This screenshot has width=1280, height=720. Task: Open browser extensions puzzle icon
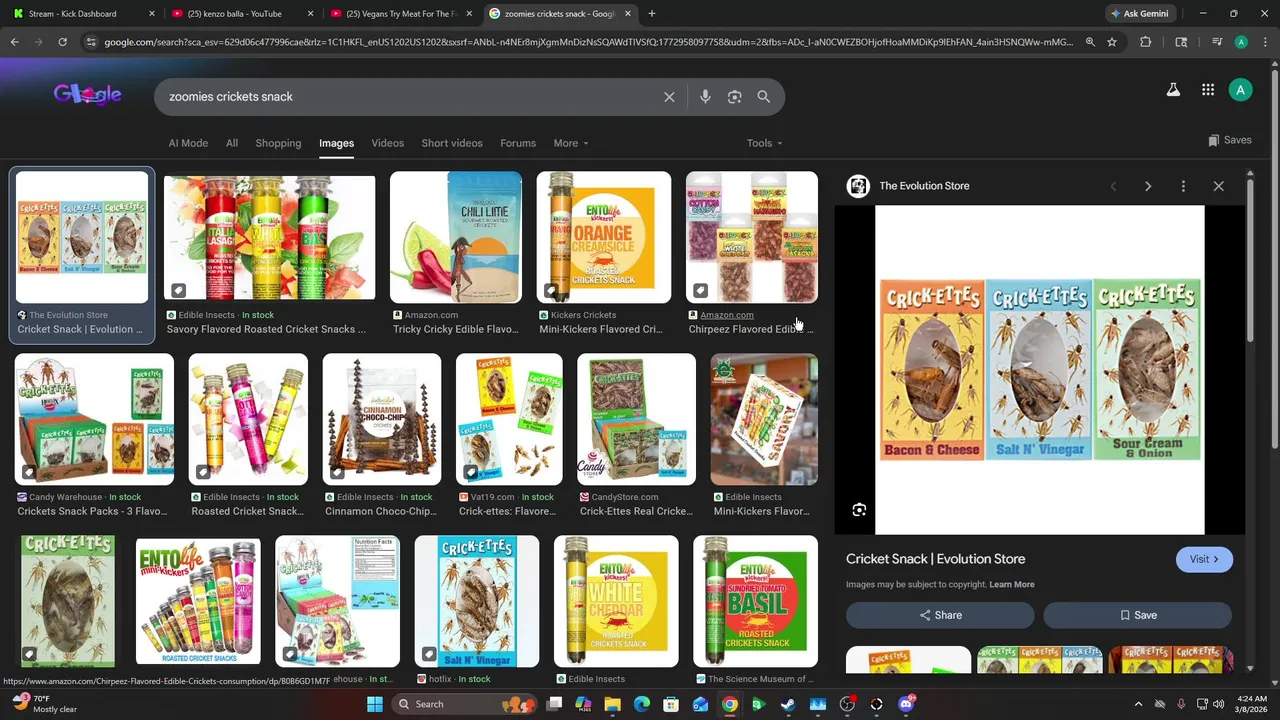pos(1146,42)
